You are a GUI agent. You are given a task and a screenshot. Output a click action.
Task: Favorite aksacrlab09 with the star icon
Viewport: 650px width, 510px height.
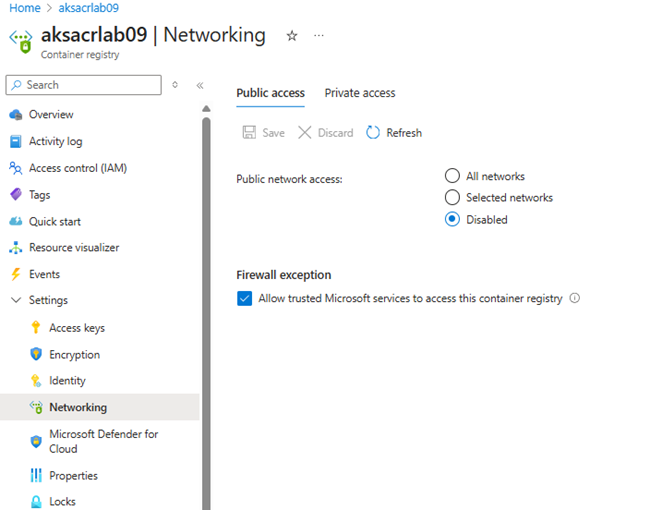click(292, 36)
